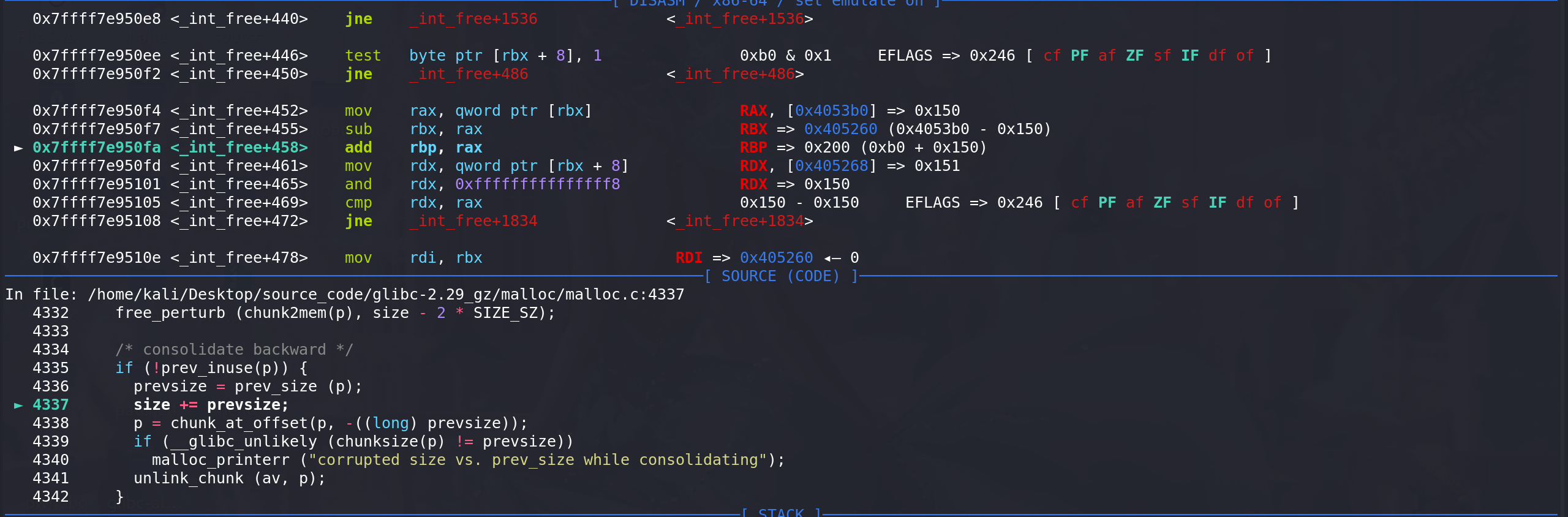Click address 0x7ffff7e95108 <_int_free+472>
Viewport: 1568px width, 517px height.
coord(170,221)
